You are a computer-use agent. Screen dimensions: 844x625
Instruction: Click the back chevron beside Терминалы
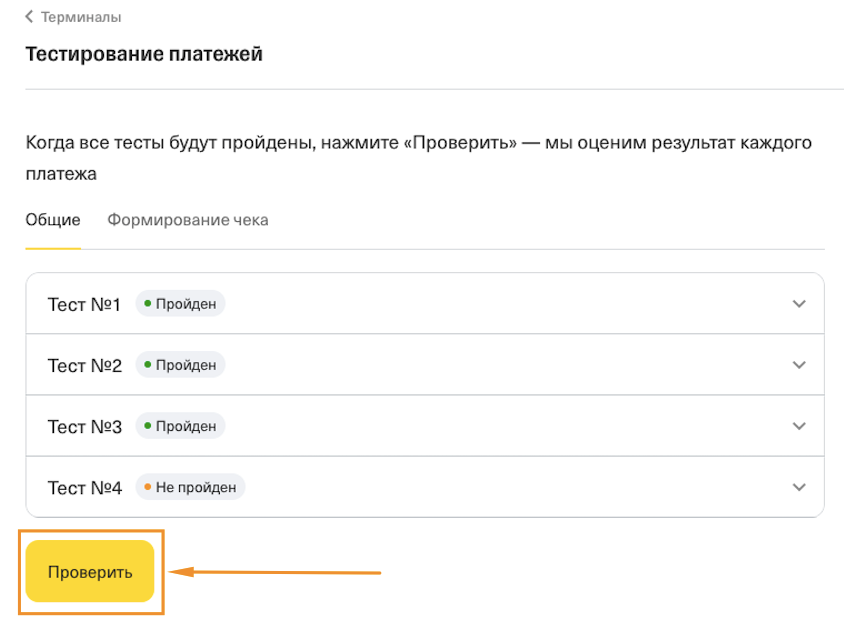click(29, 17)
